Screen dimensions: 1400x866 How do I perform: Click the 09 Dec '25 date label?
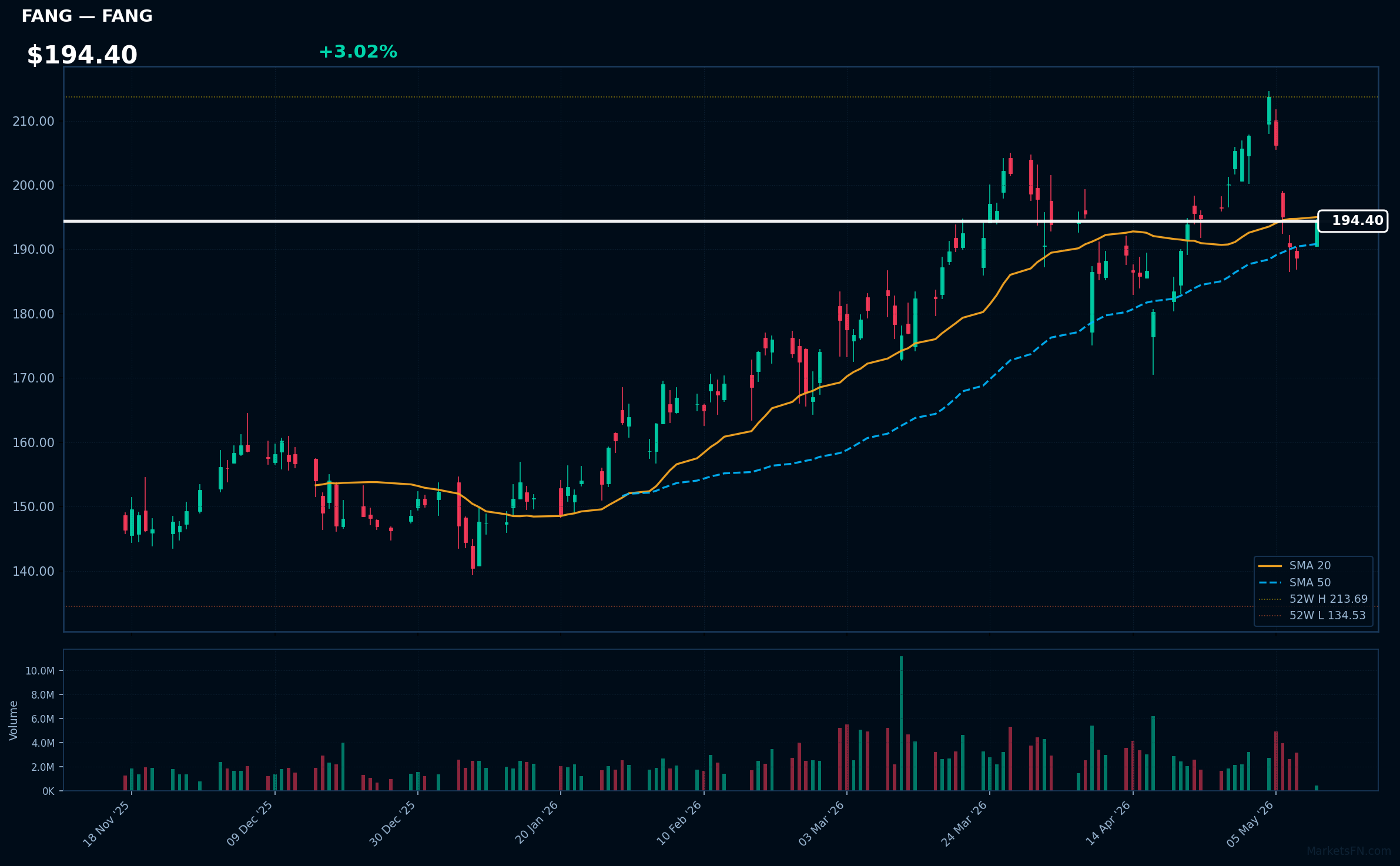[250, 824]
